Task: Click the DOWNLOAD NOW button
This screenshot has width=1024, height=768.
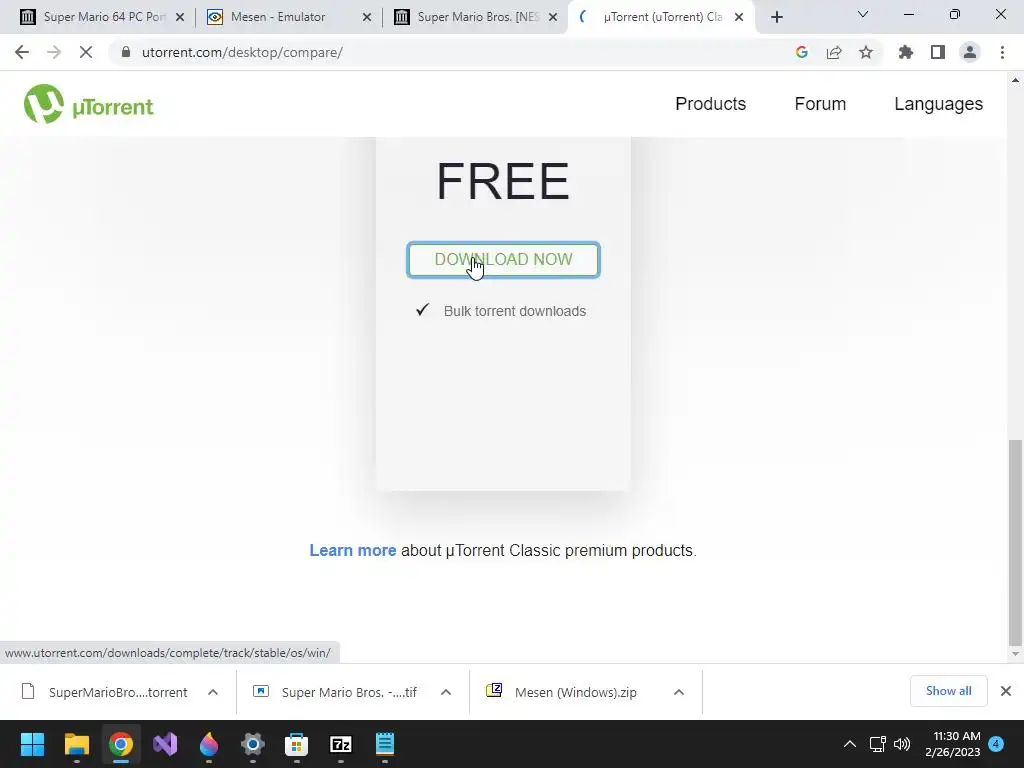Action: click(504, 260)
